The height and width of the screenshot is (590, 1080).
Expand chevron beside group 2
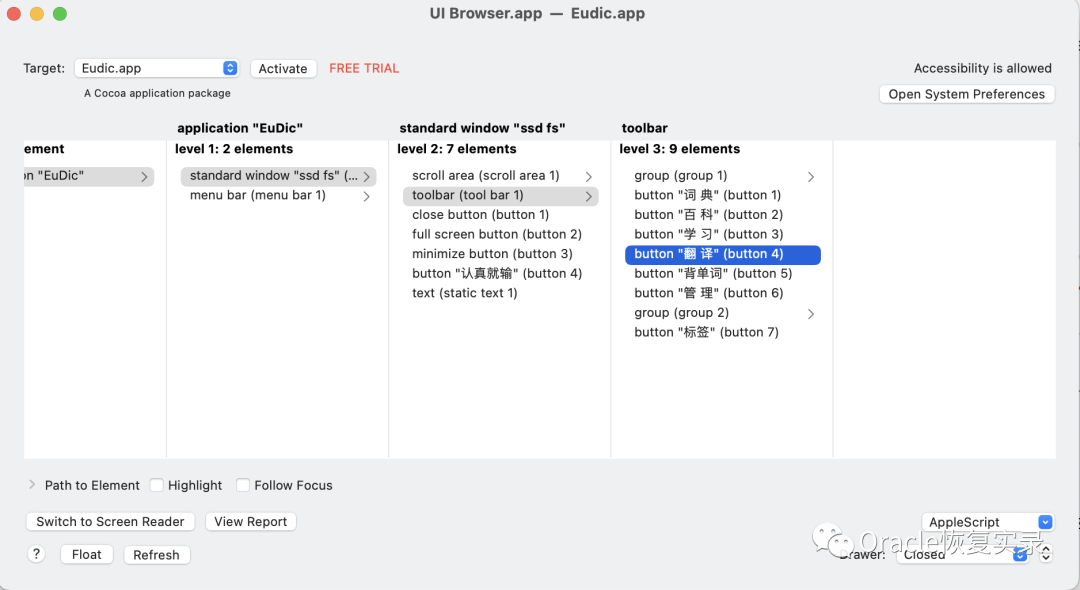(811, 314)
